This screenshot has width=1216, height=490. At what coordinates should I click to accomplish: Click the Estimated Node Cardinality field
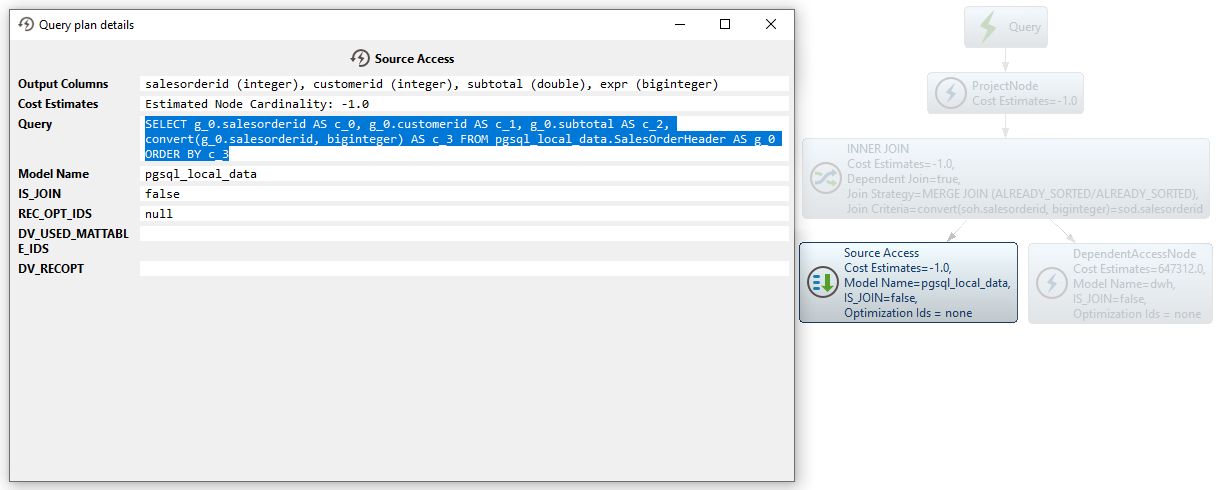pos(464,104)
